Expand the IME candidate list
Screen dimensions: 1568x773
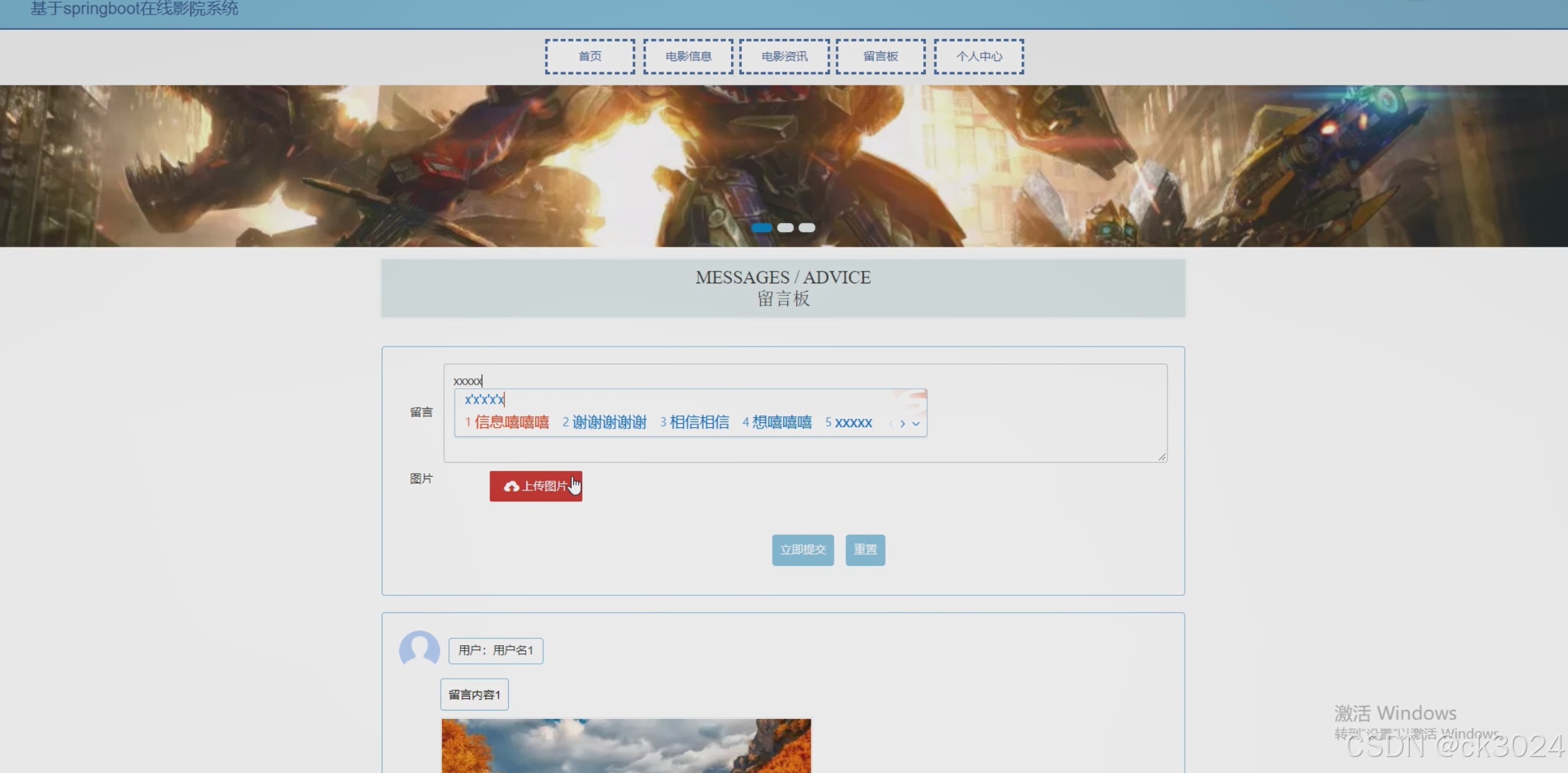[916, 424]
